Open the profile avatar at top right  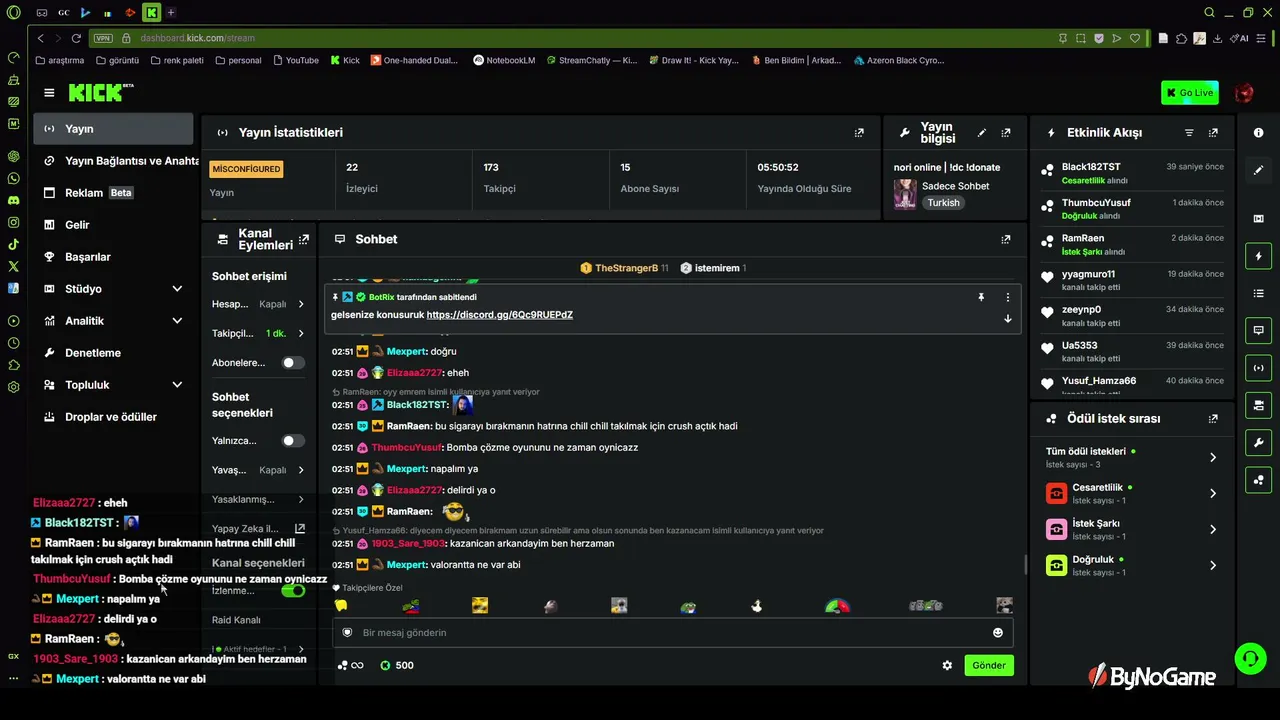1244,93
